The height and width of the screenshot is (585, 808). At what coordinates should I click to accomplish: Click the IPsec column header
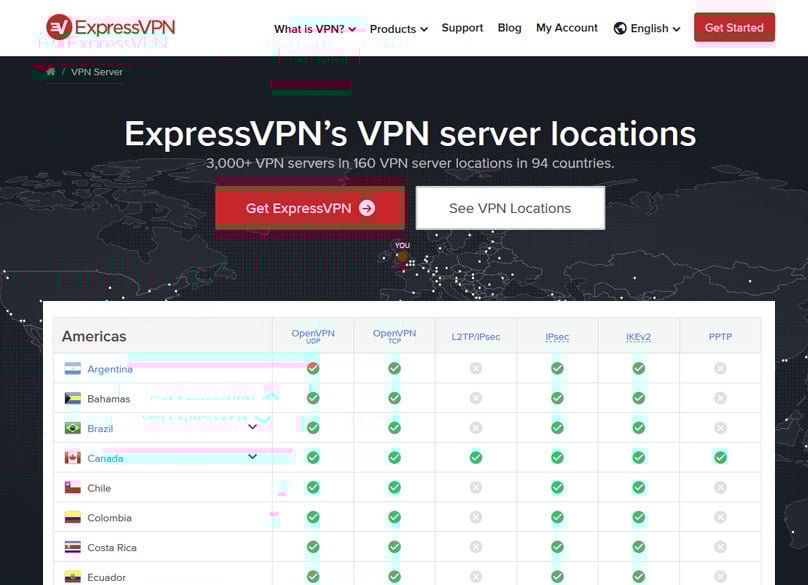click(557, 337)
